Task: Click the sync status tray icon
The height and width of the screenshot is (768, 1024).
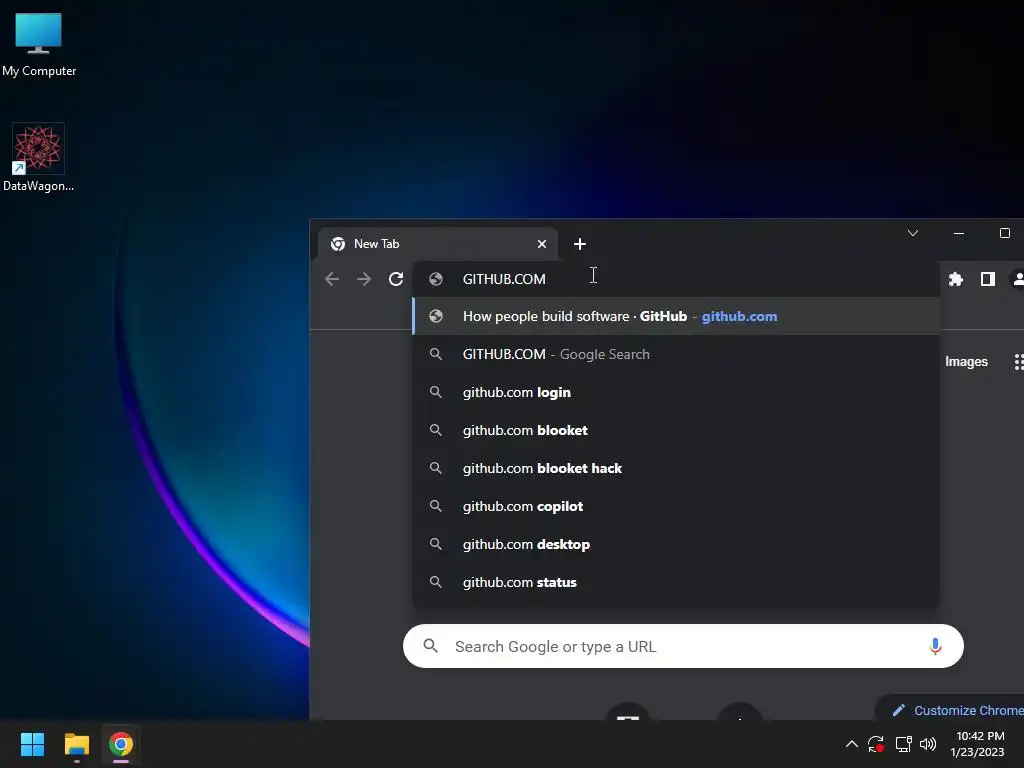Action: click(876, 744)
